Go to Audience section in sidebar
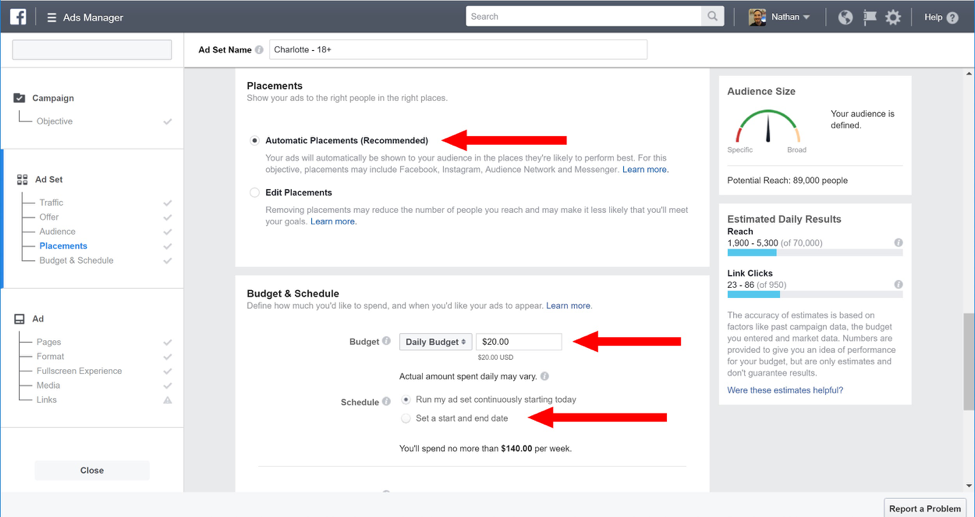 pyautogui.click(x=57, y=231)
